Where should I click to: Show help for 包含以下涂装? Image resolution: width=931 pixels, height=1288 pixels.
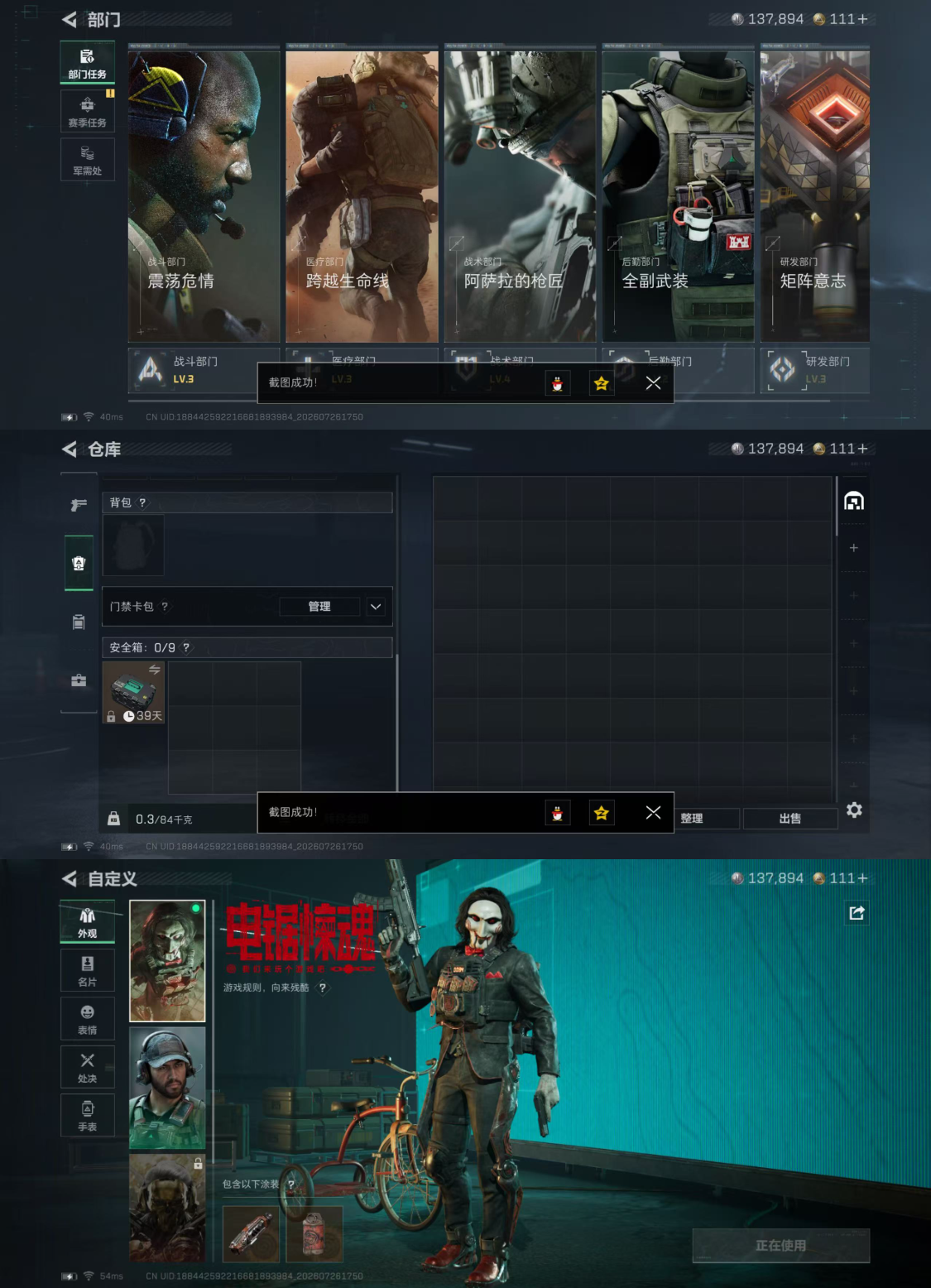click(290, 1185)
